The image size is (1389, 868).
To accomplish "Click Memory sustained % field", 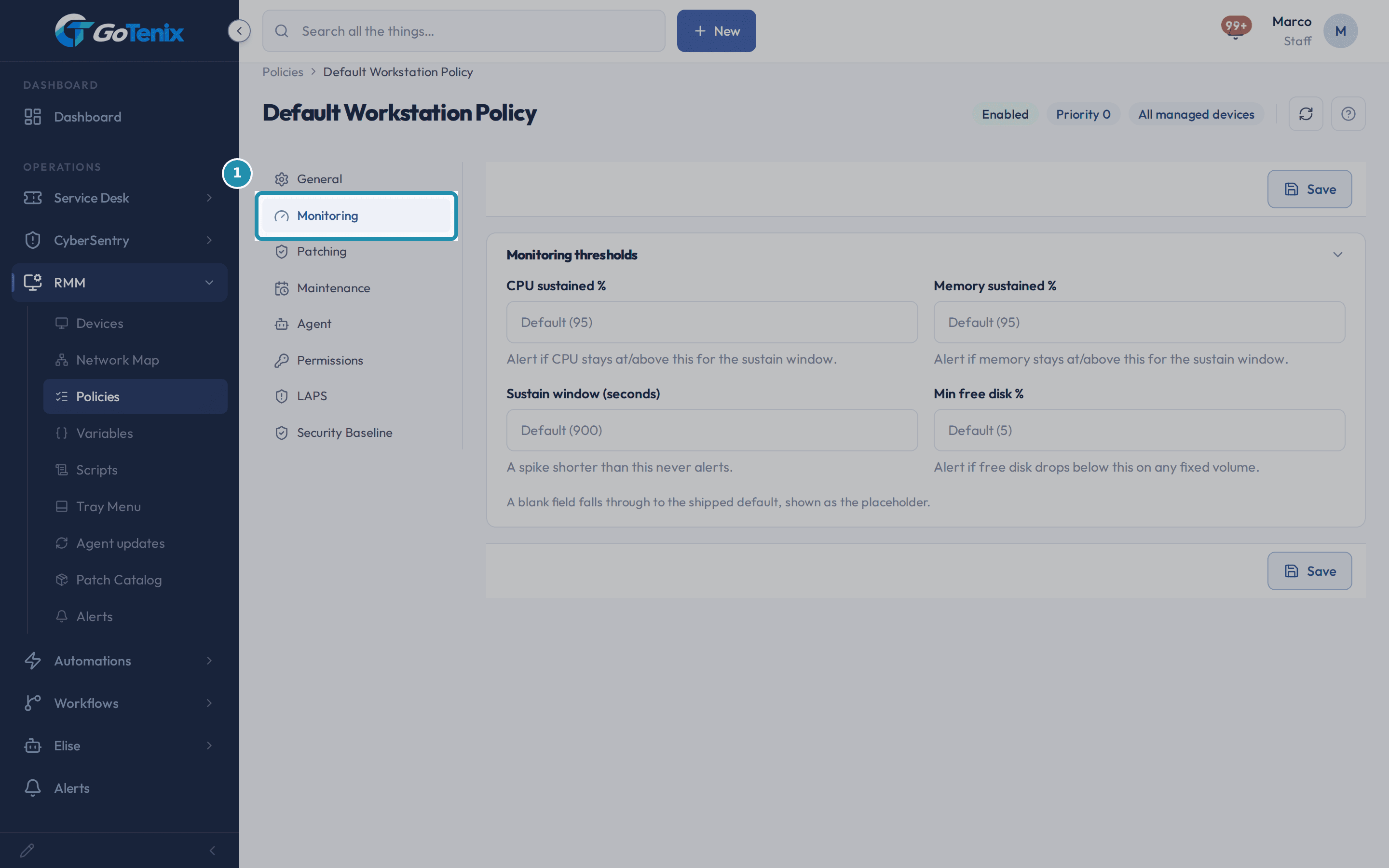I will [1139, 322].
